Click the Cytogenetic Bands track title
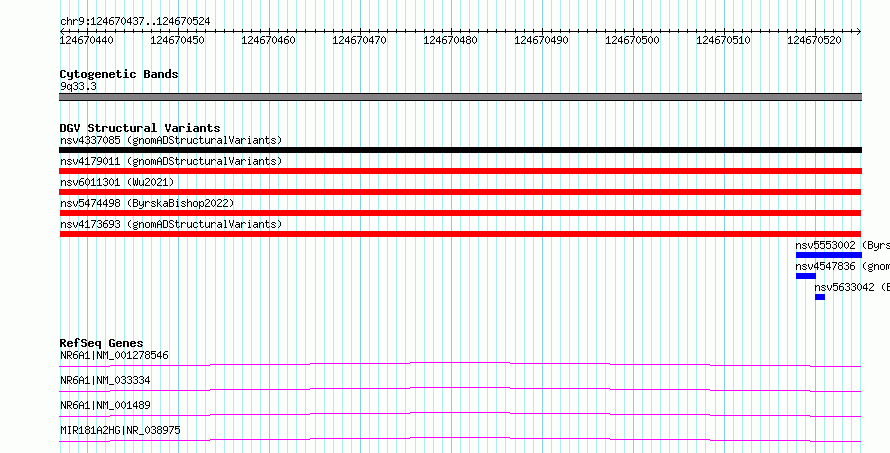The height and width of the screenshot is (453, 890). [119, 74]
